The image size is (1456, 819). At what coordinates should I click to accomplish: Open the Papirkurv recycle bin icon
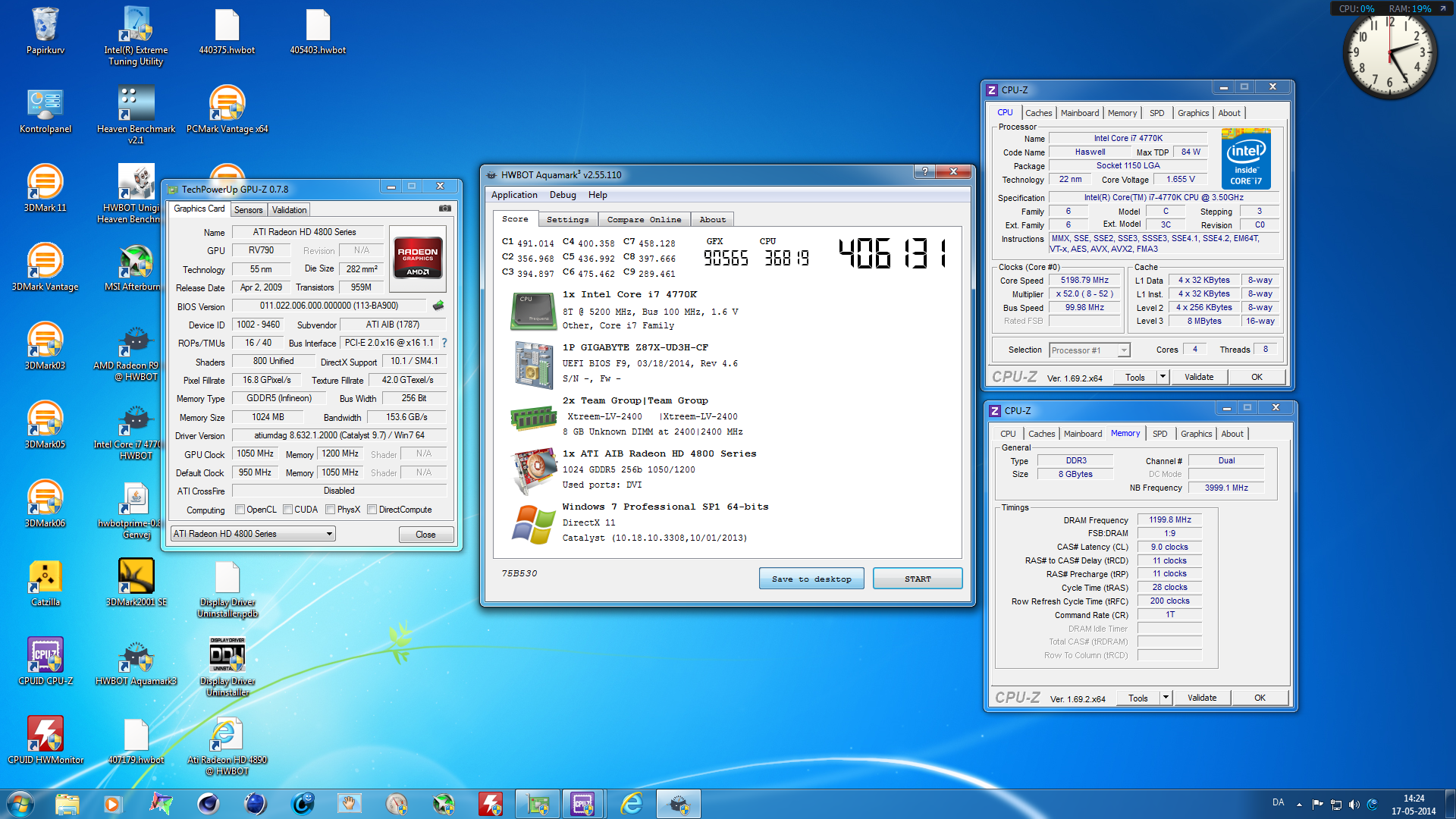pyautogui.click(x=45, y=30)
